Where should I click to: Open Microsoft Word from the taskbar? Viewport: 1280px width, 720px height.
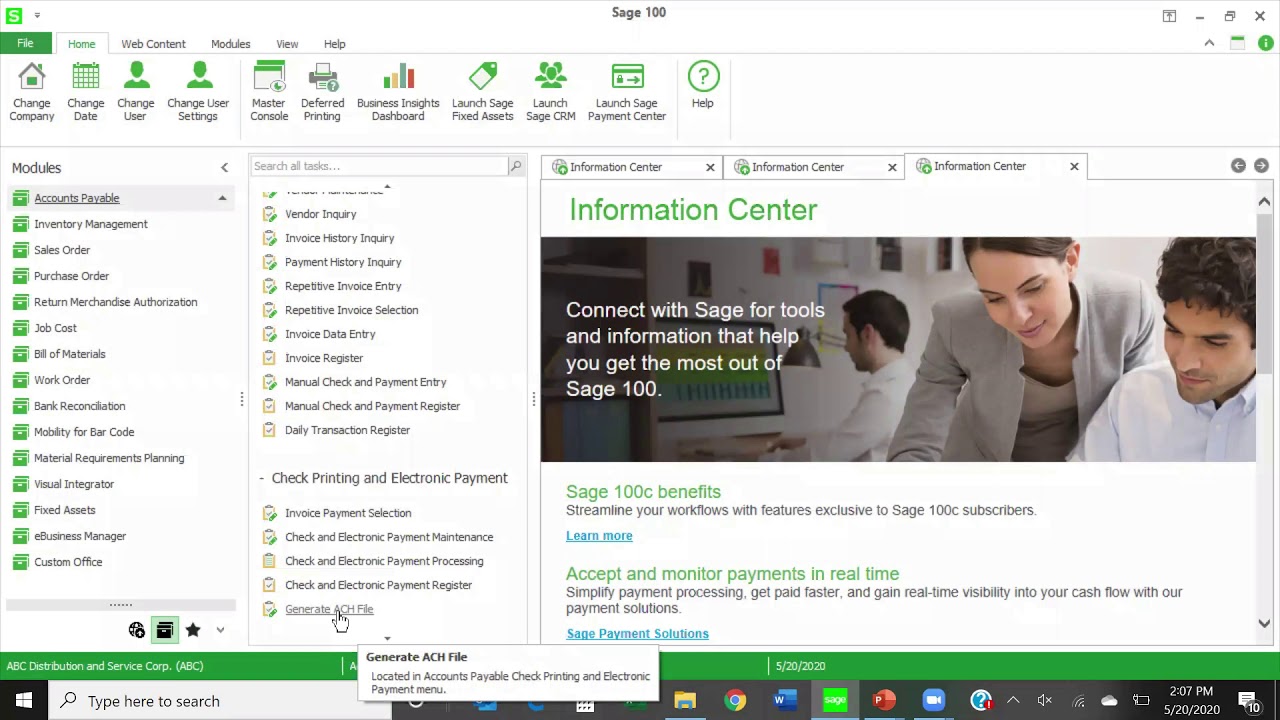point(784,700)
